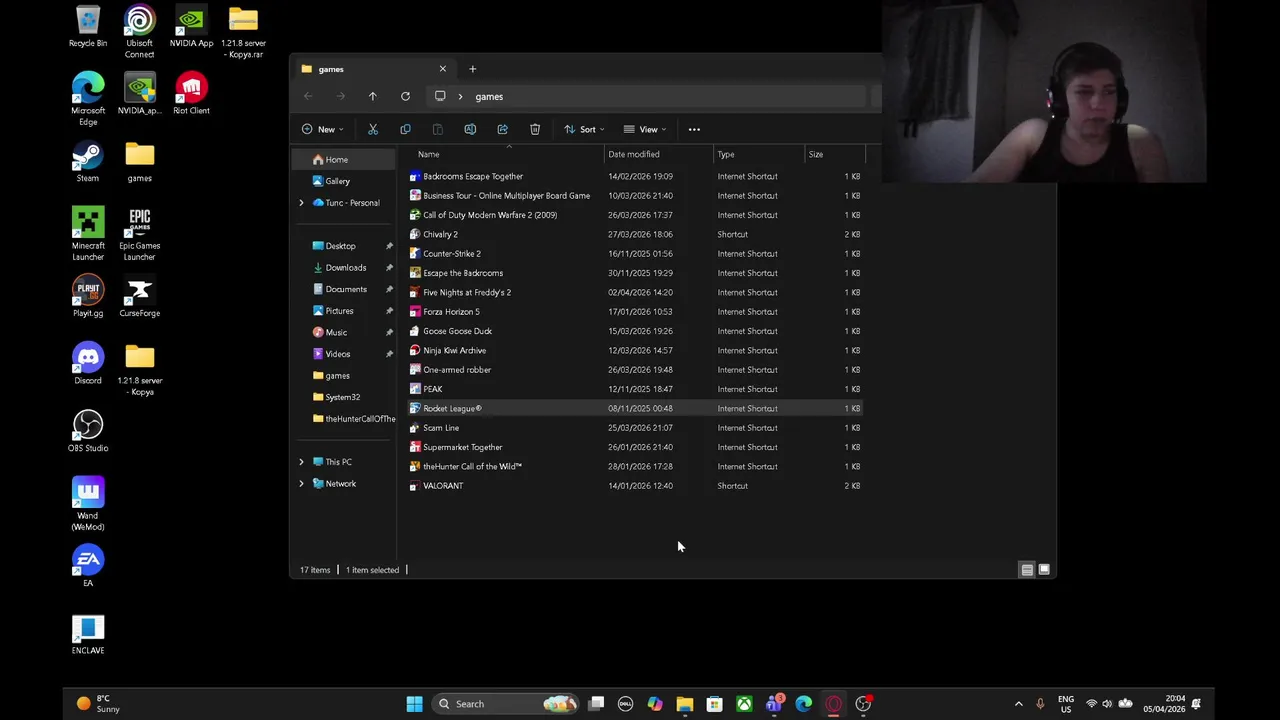Select the Chivalry 2 shortcut
The width and height of the screenshot is (1280, 720).
pos(634,234)
